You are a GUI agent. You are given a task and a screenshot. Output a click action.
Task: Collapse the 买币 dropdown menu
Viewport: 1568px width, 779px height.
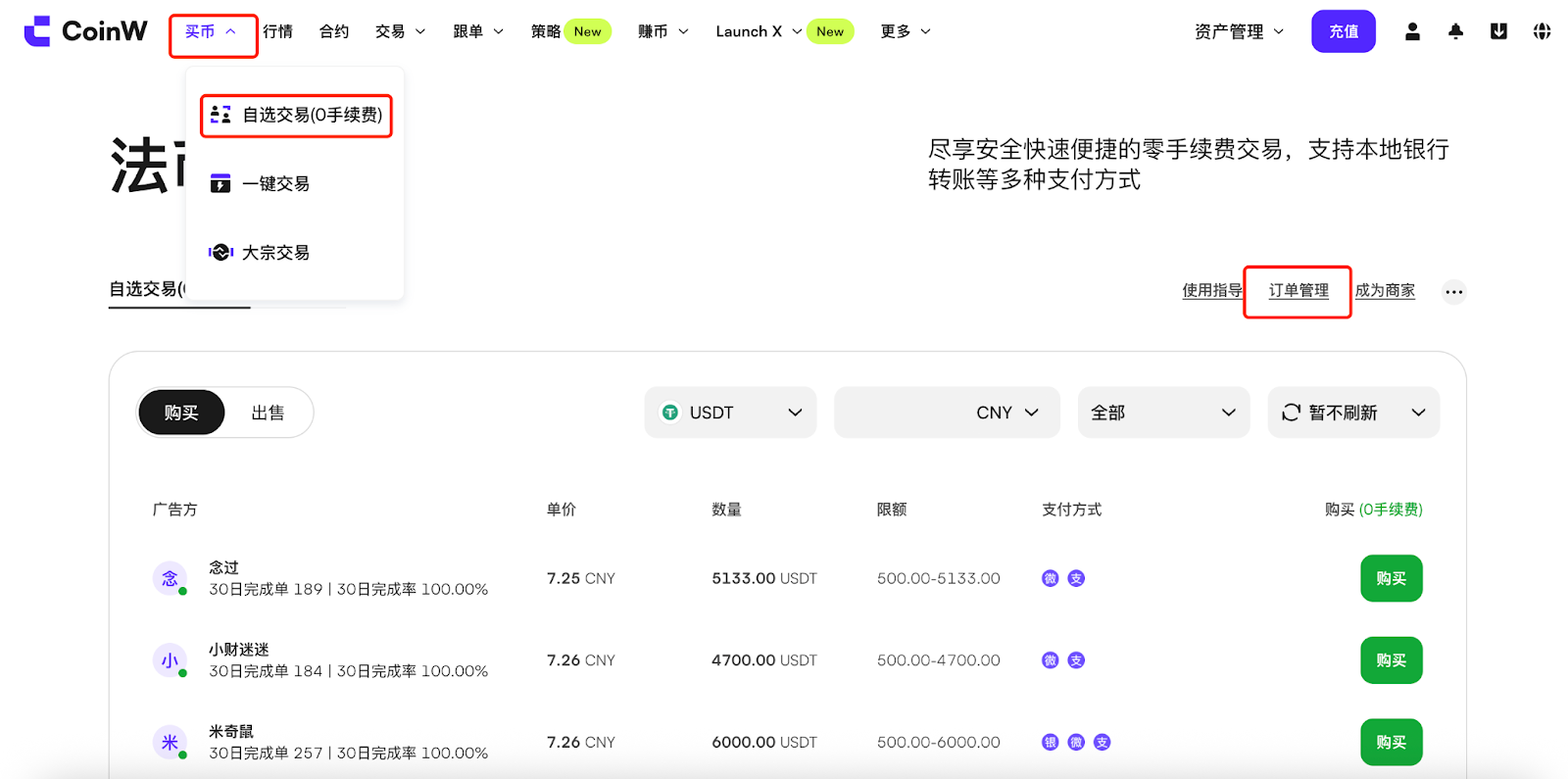(x=213, y=31)
